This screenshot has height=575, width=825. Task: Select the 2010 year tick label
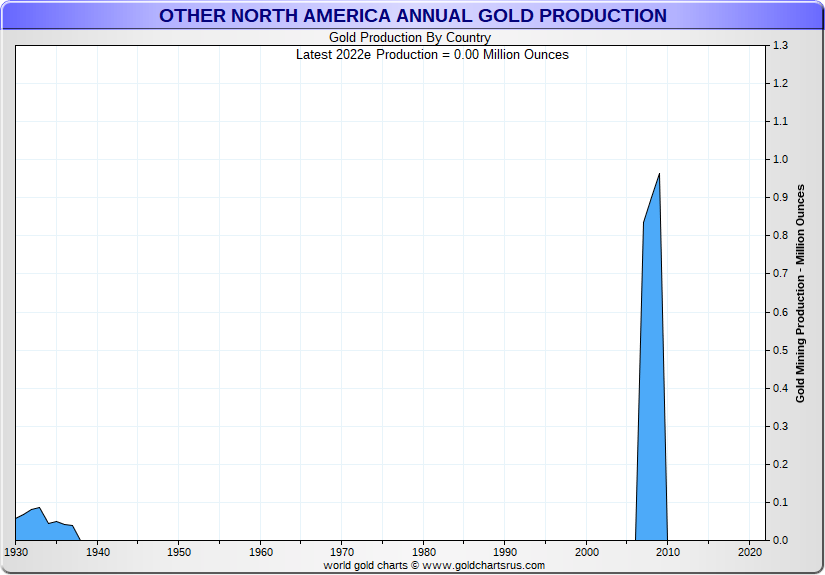coord(668,551)
